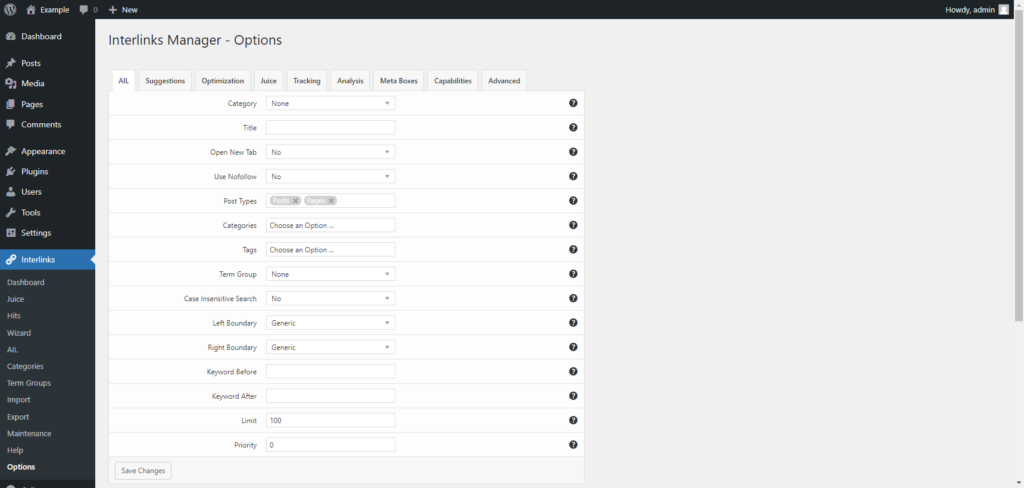1024x488 pixels.
Task: Remove the Posts tag from Post Types
Action: [x=295, y=201]
